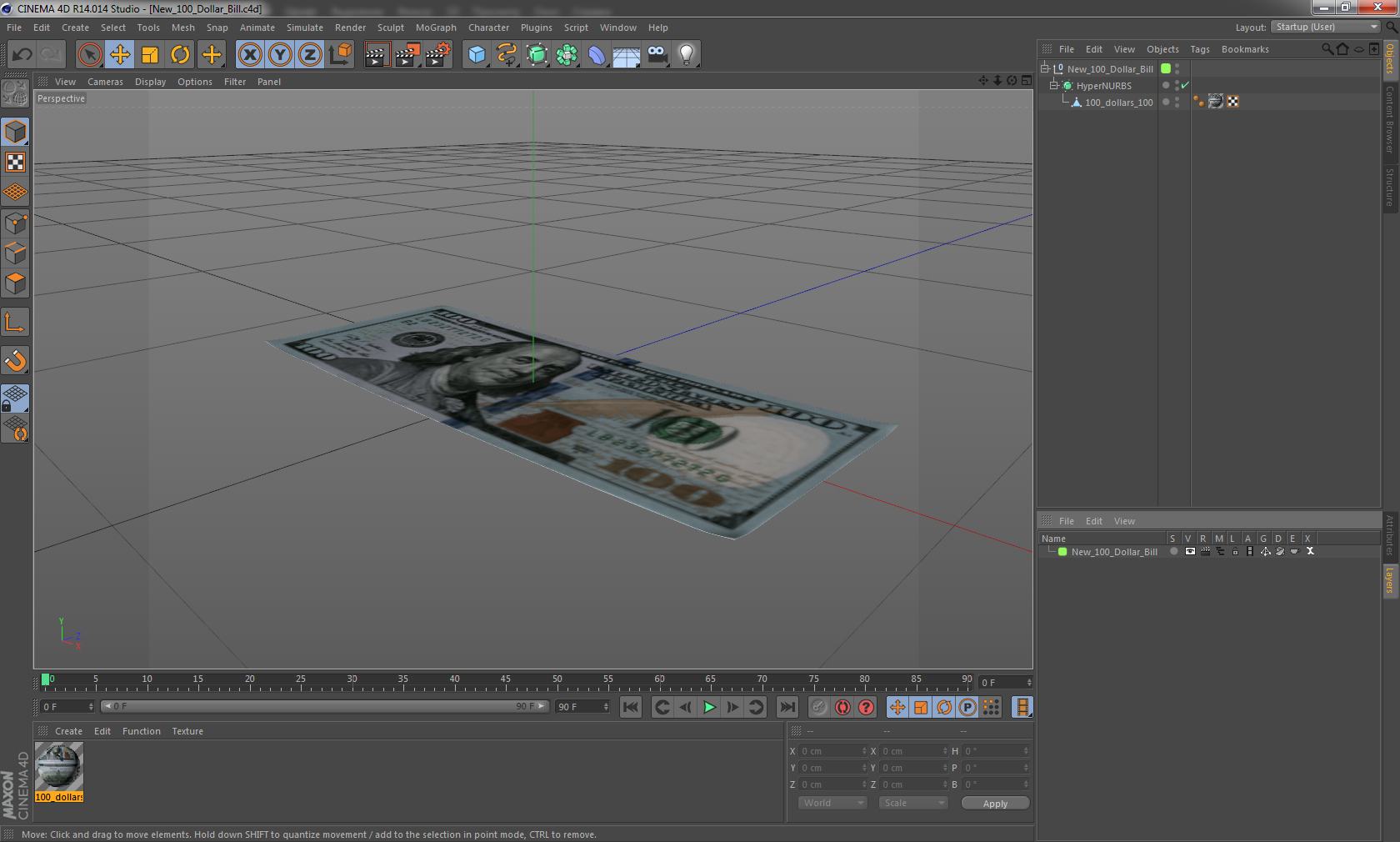Open the Scale mode dropdown
The height and width of the screenshot is (842, 1400).
pos(913,803)
